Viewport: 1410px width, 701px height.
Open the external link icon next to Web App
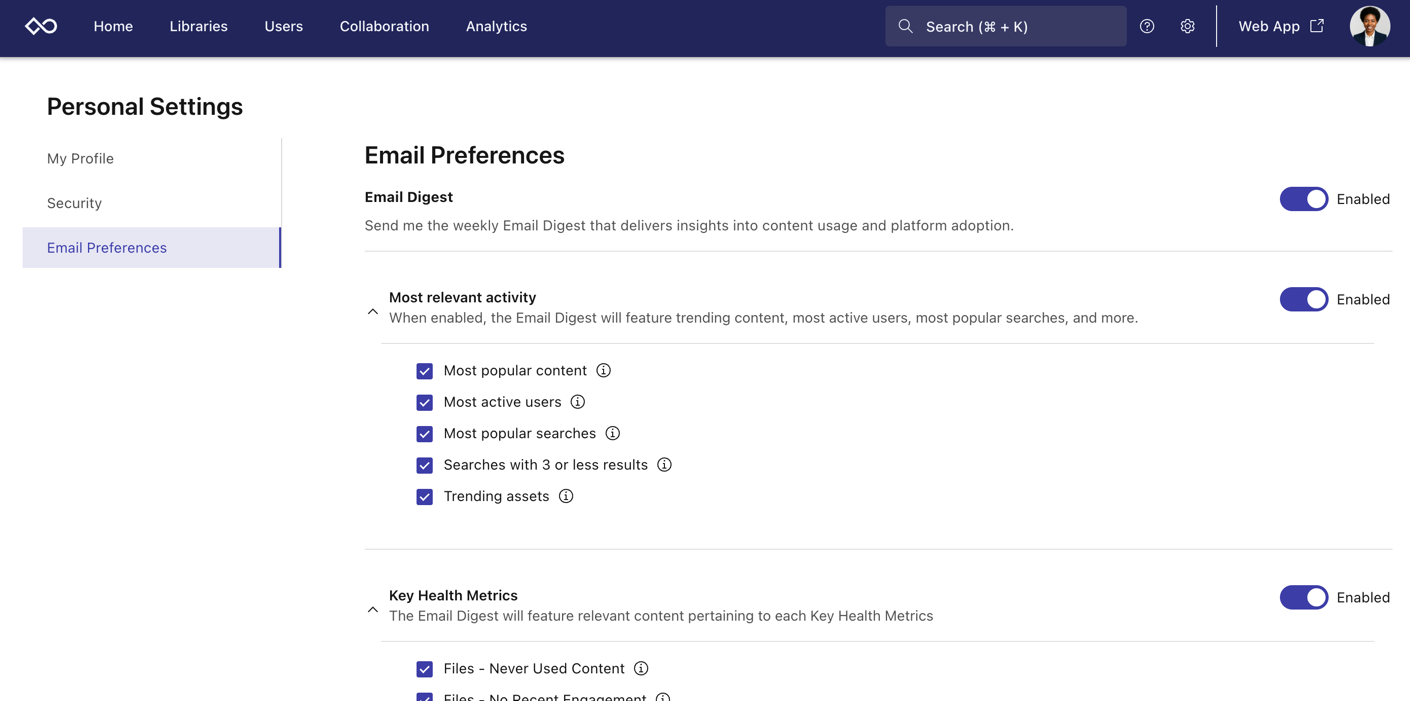tap(1316, 26)
